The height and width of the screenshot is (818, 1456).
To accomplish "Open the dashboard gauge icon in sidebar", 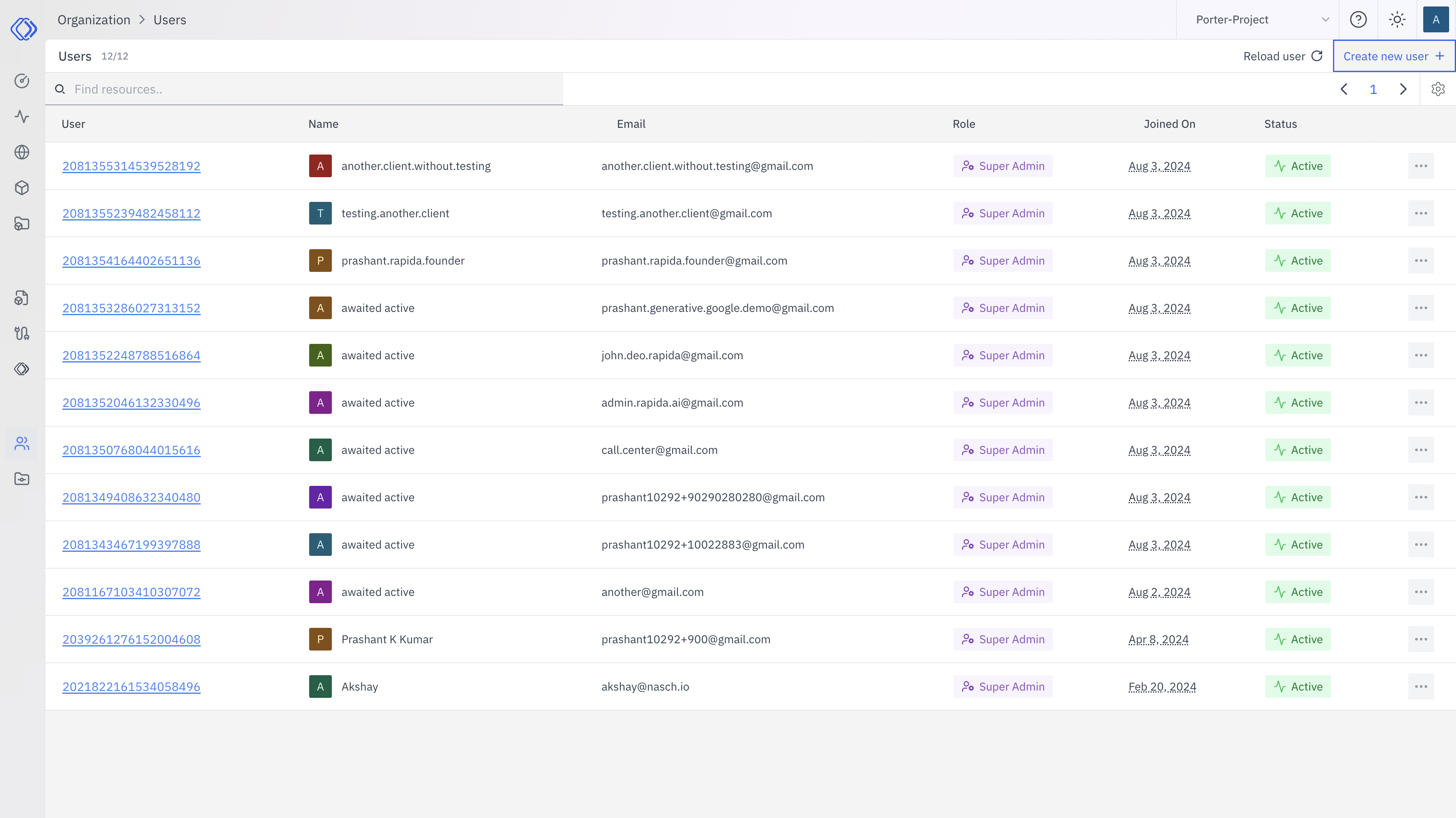I will (x=21, y=81).
